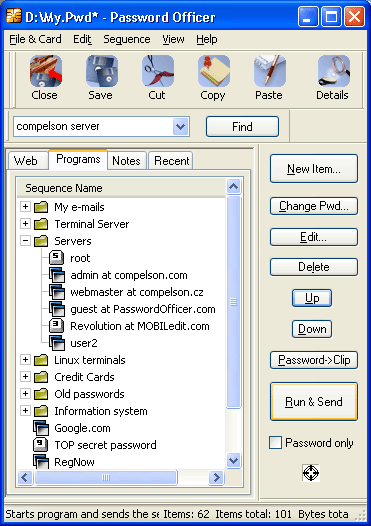
Task: Expand the Information system folder
Action: pos(25,410)
